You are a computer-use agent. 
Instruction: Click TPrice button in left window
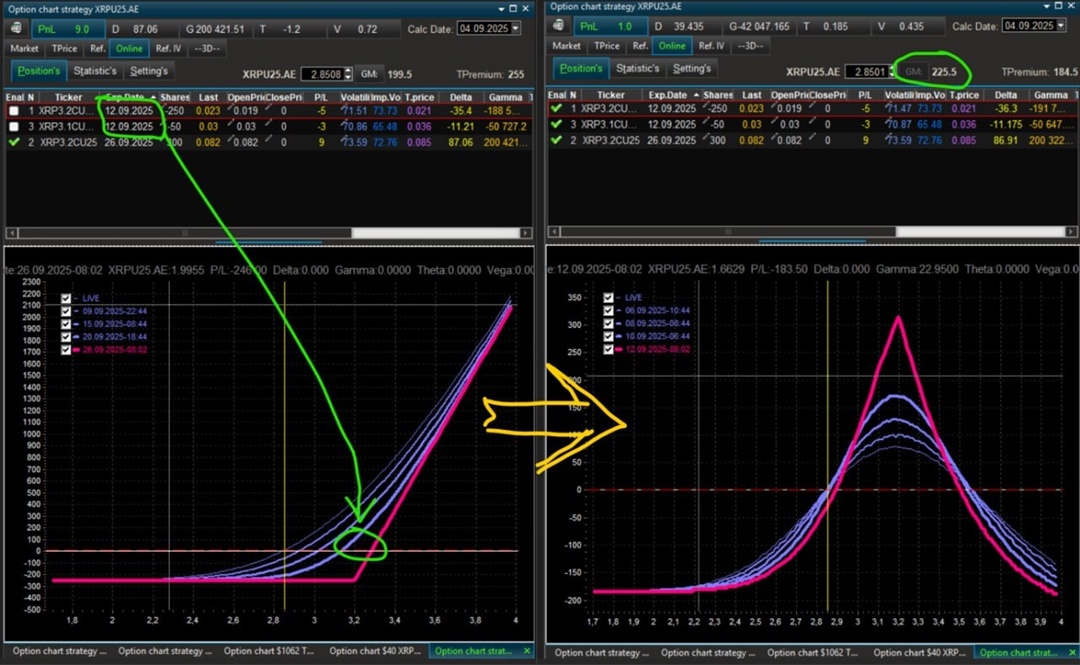click(x=64, y=48)
